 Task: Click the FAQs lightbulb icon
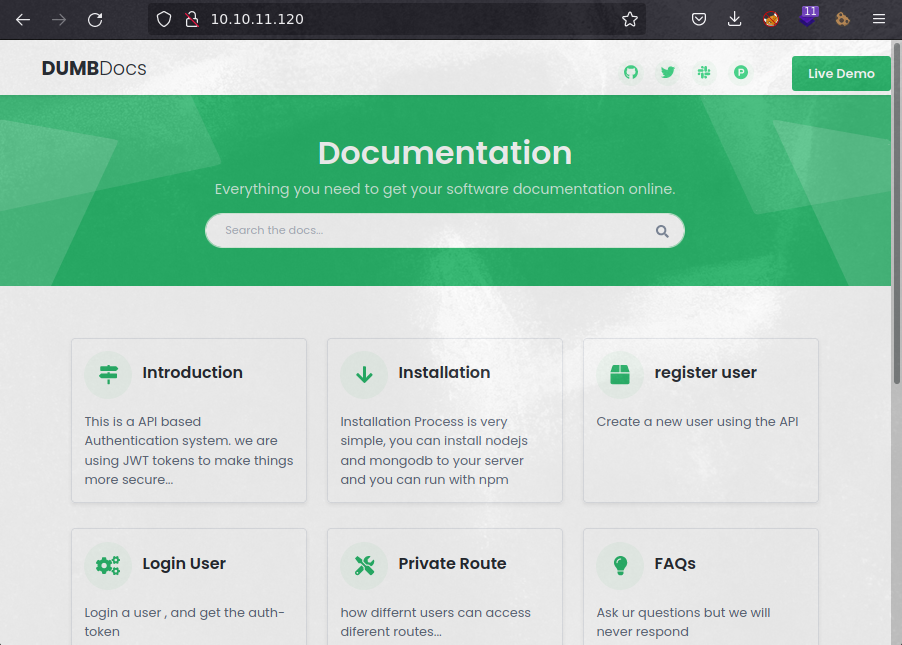click(620, 566)
